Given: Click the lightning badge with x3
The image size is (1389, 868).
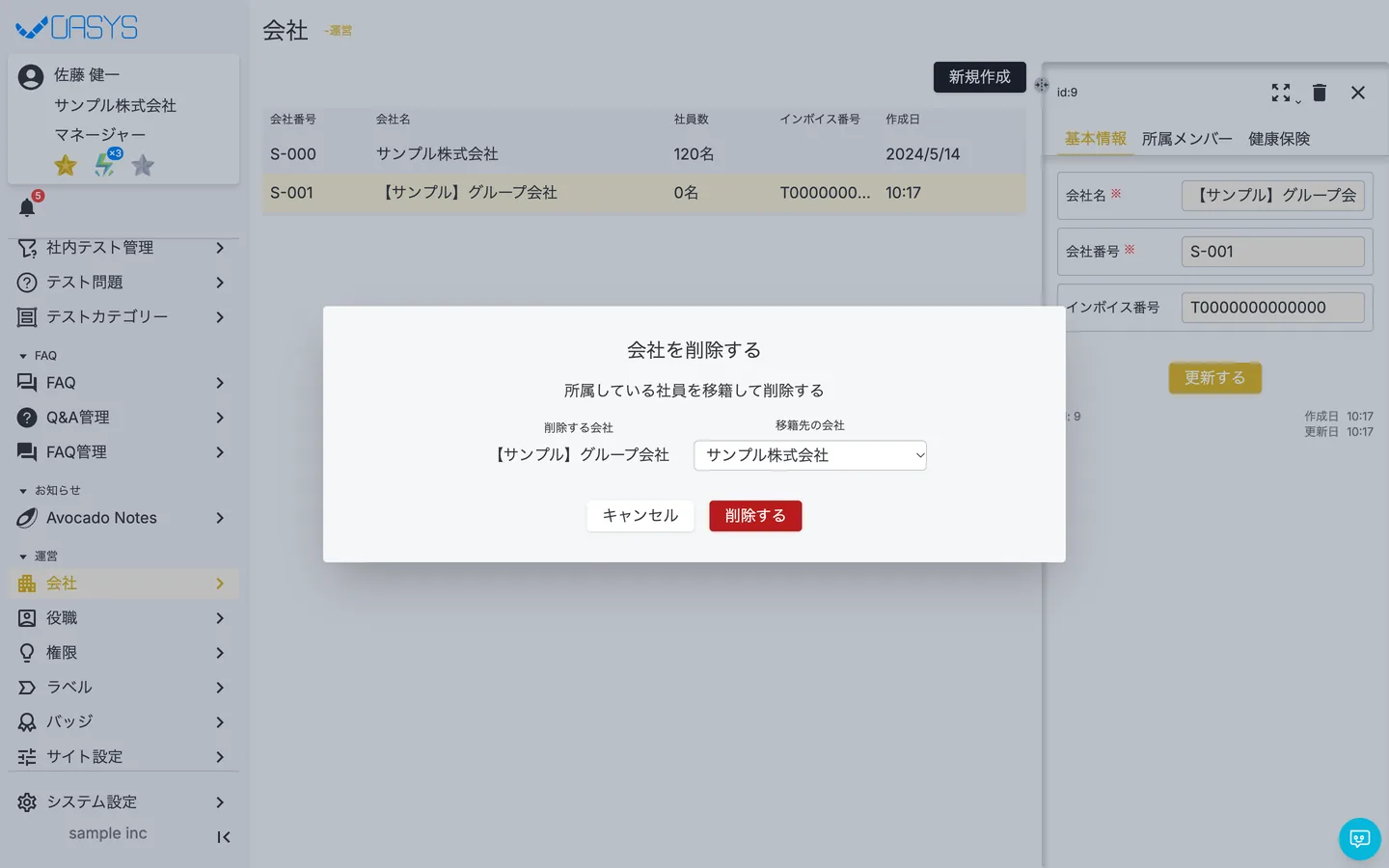Looking at the screenshot, I should (106, 163).
